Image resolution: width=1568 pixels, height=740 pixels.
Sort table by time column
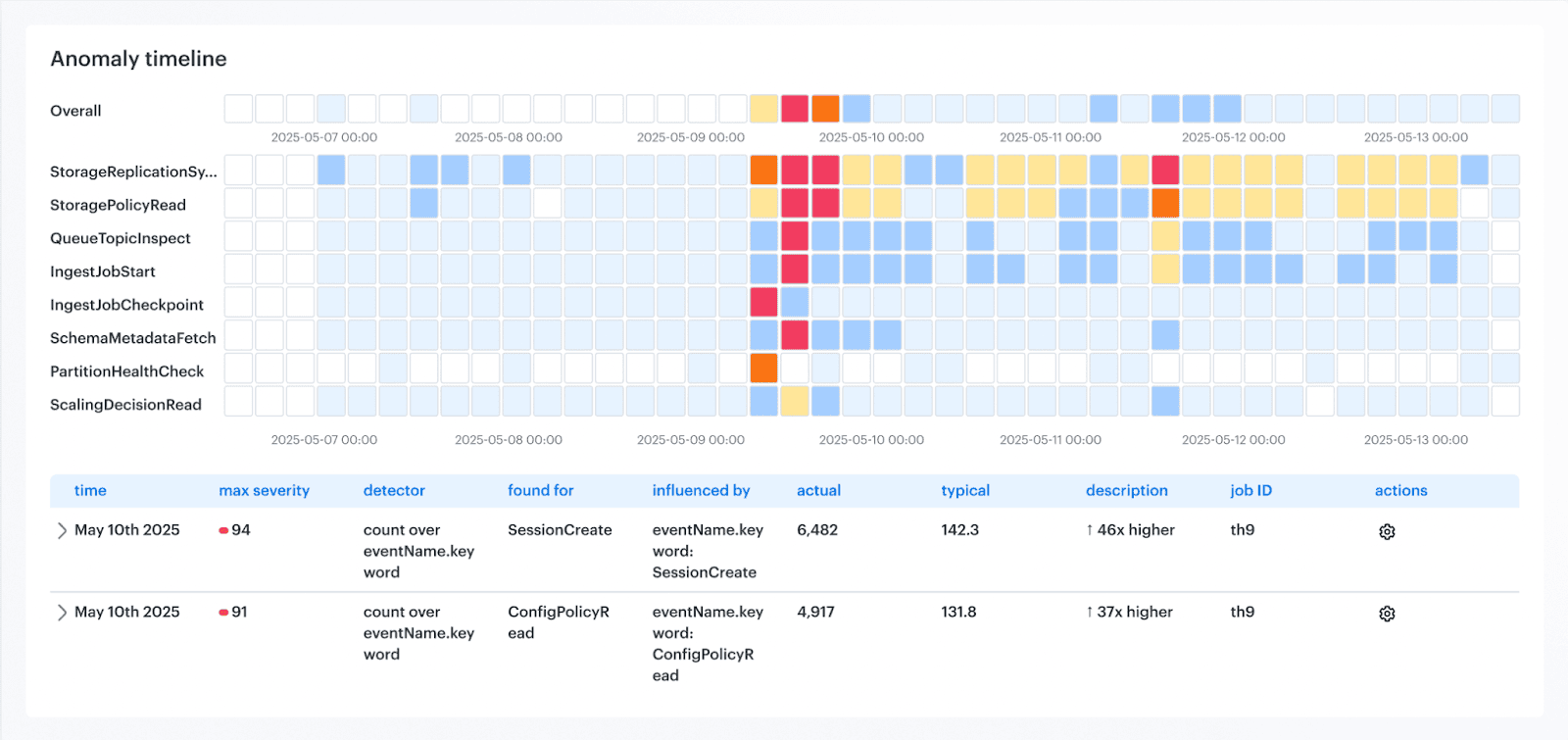90,490
